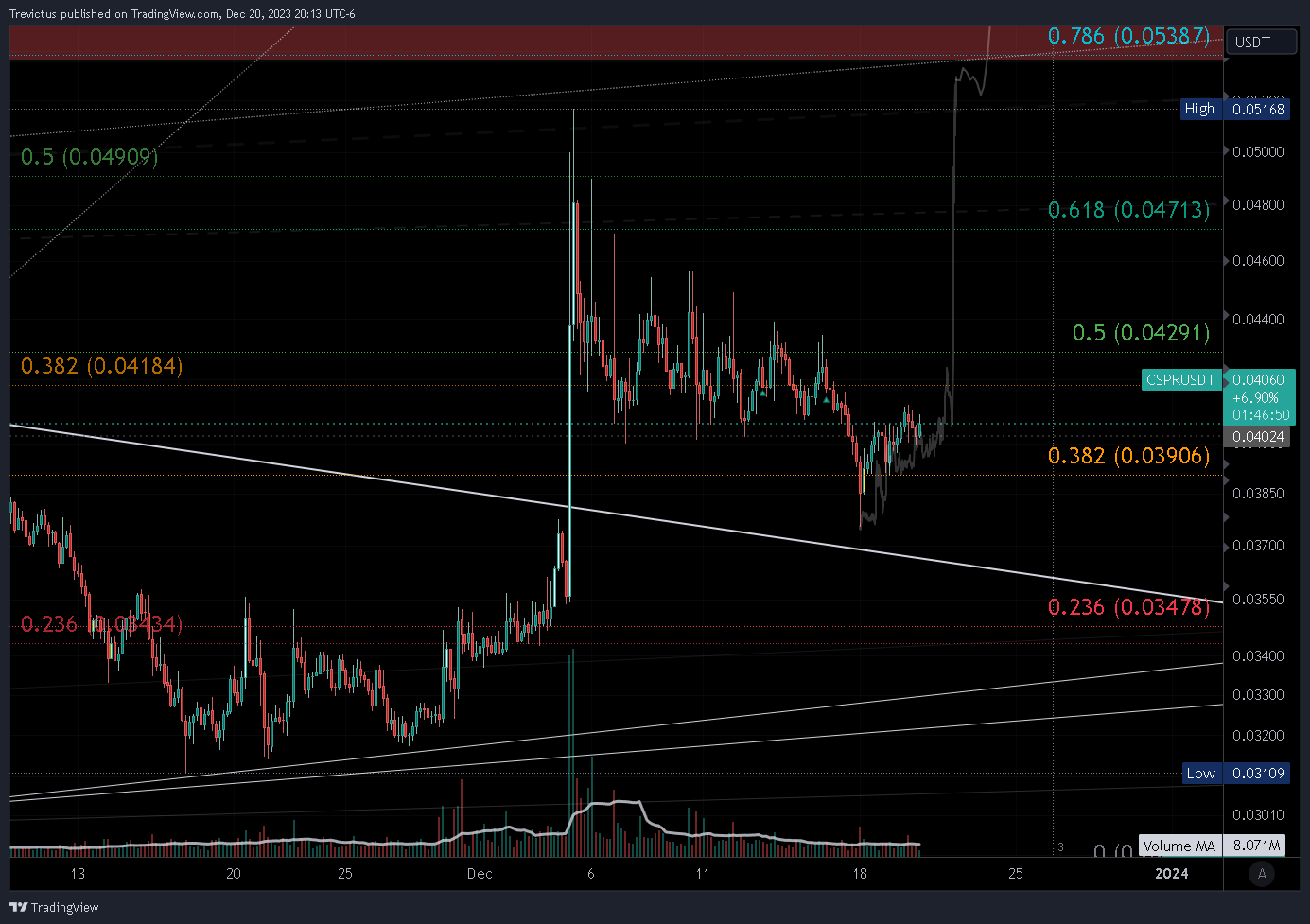Click the 0.382 (0.03906) Fibonacci label
The height and width of the screenshot is (924, 1310).
pos(1128,456)
